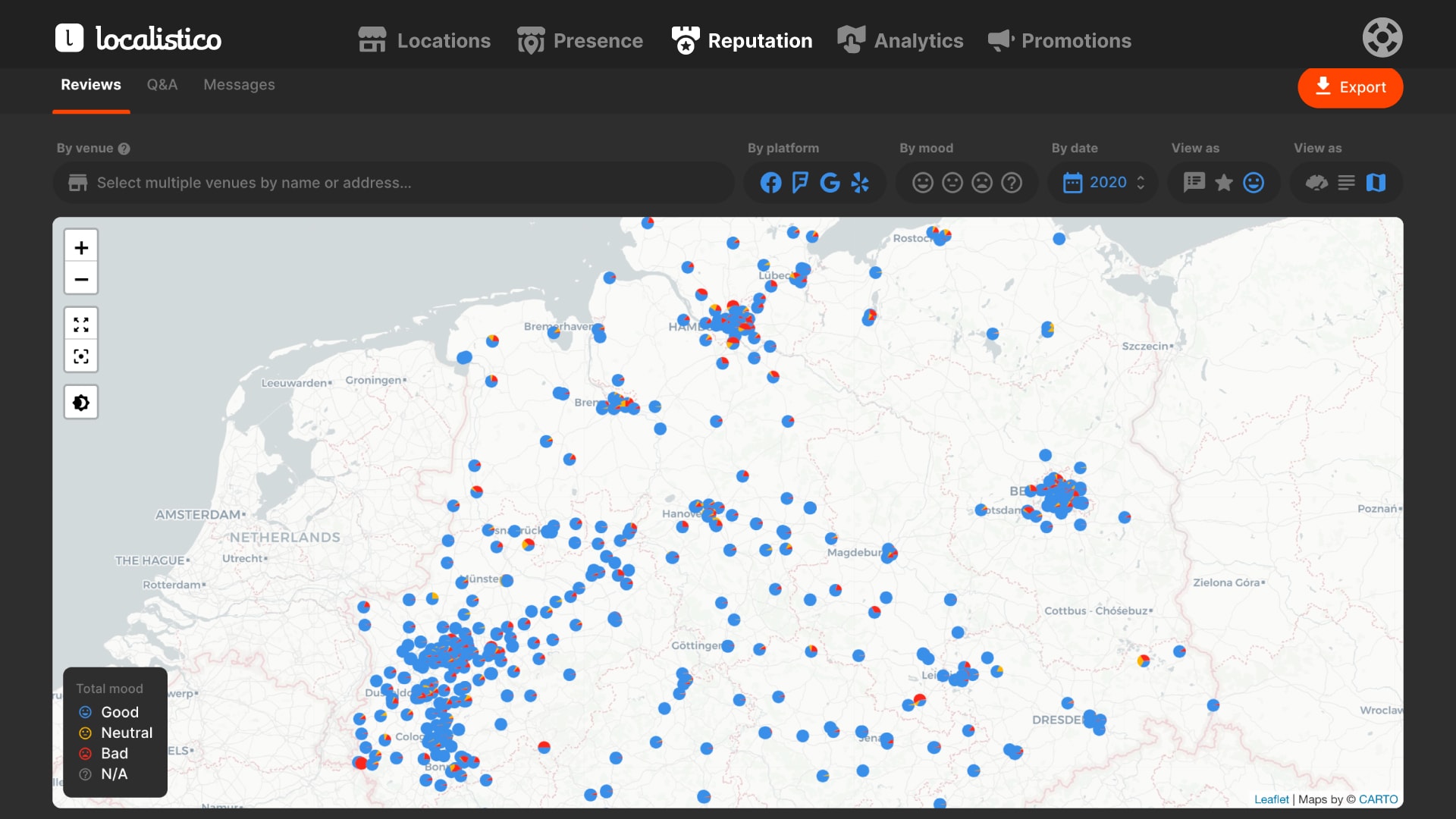Switch to list view icon
This screenshot has width=1456, height=819.
1346,183
